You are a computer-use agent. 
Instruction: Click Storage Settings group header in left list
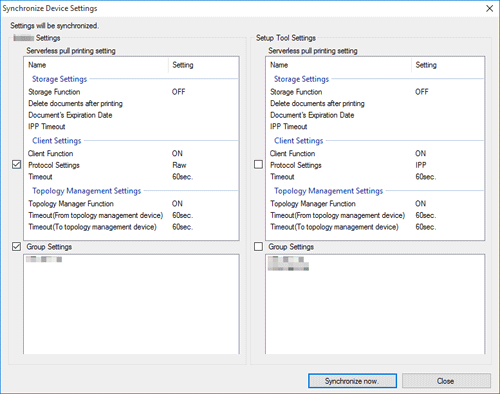pyautogui.click(x=59, y=79)
